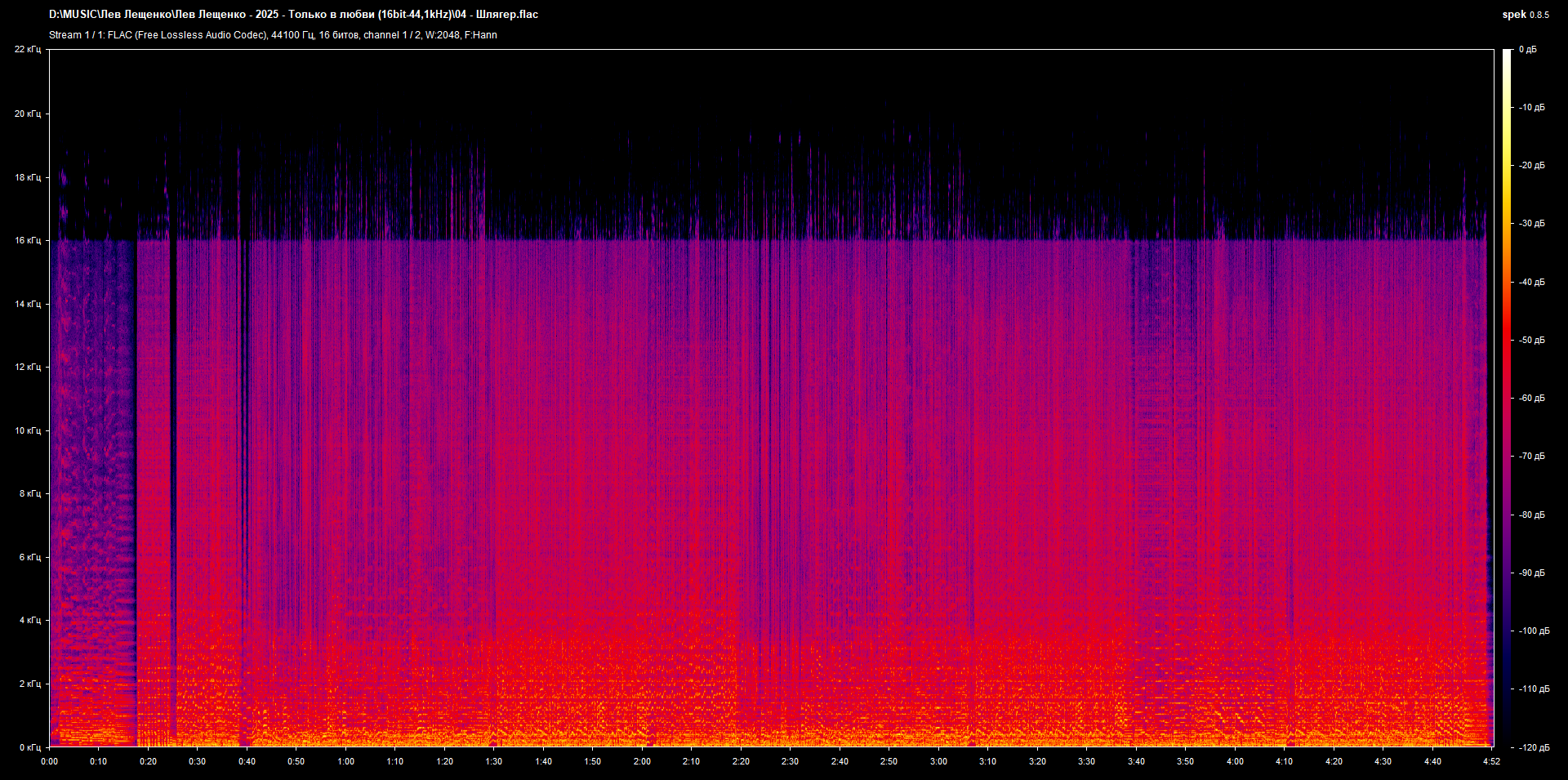Click the FLAC stream info line

click(273, 35)
